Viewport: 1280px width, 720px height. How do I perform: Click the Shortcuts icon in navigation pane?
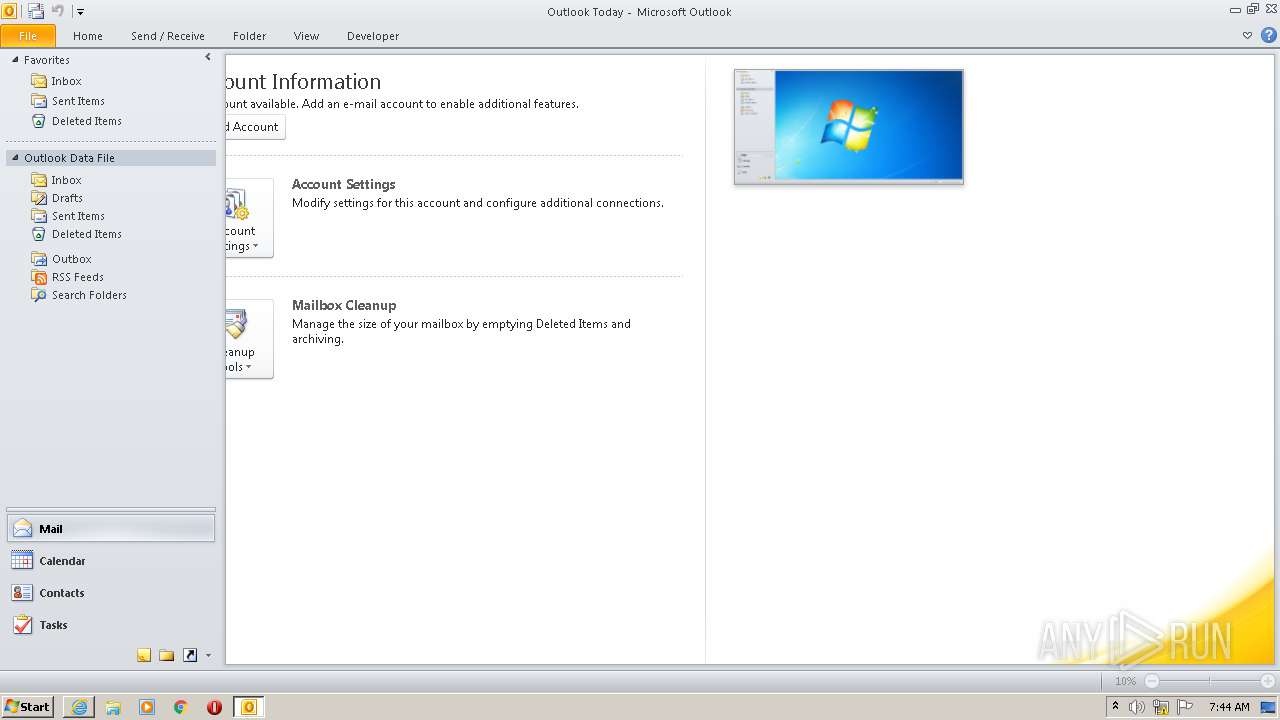(x=190, y=655)
